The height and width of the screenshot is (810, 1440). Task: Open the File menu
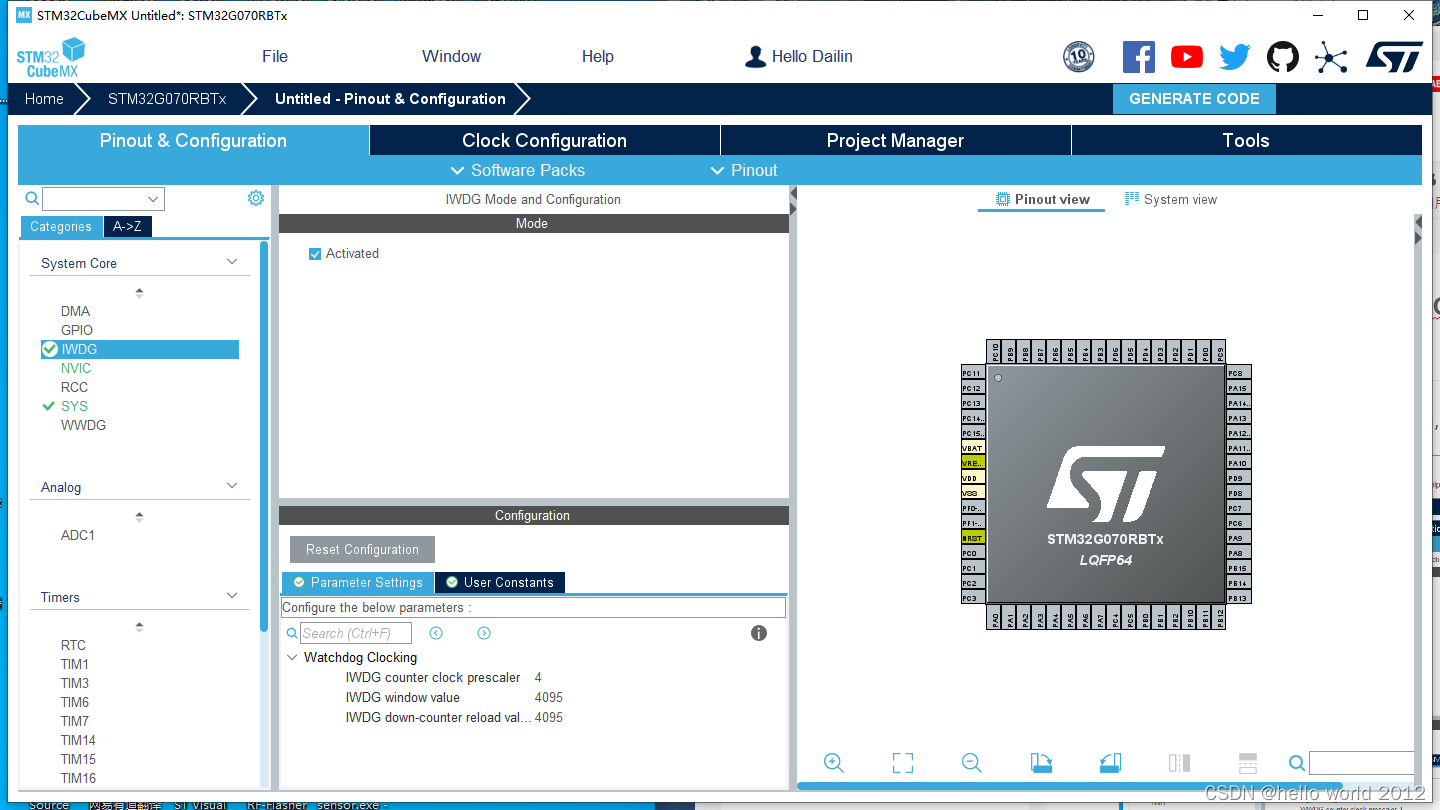tap(275, 57)
